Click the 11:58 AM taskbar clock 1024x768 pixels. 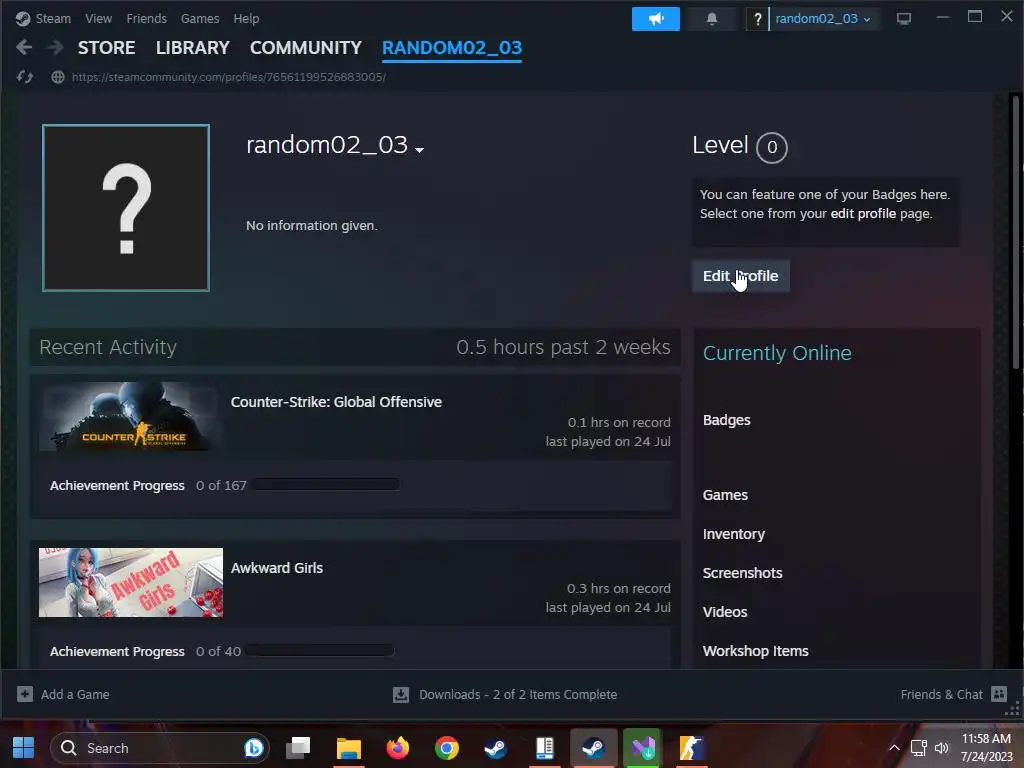tap(986, 739)
